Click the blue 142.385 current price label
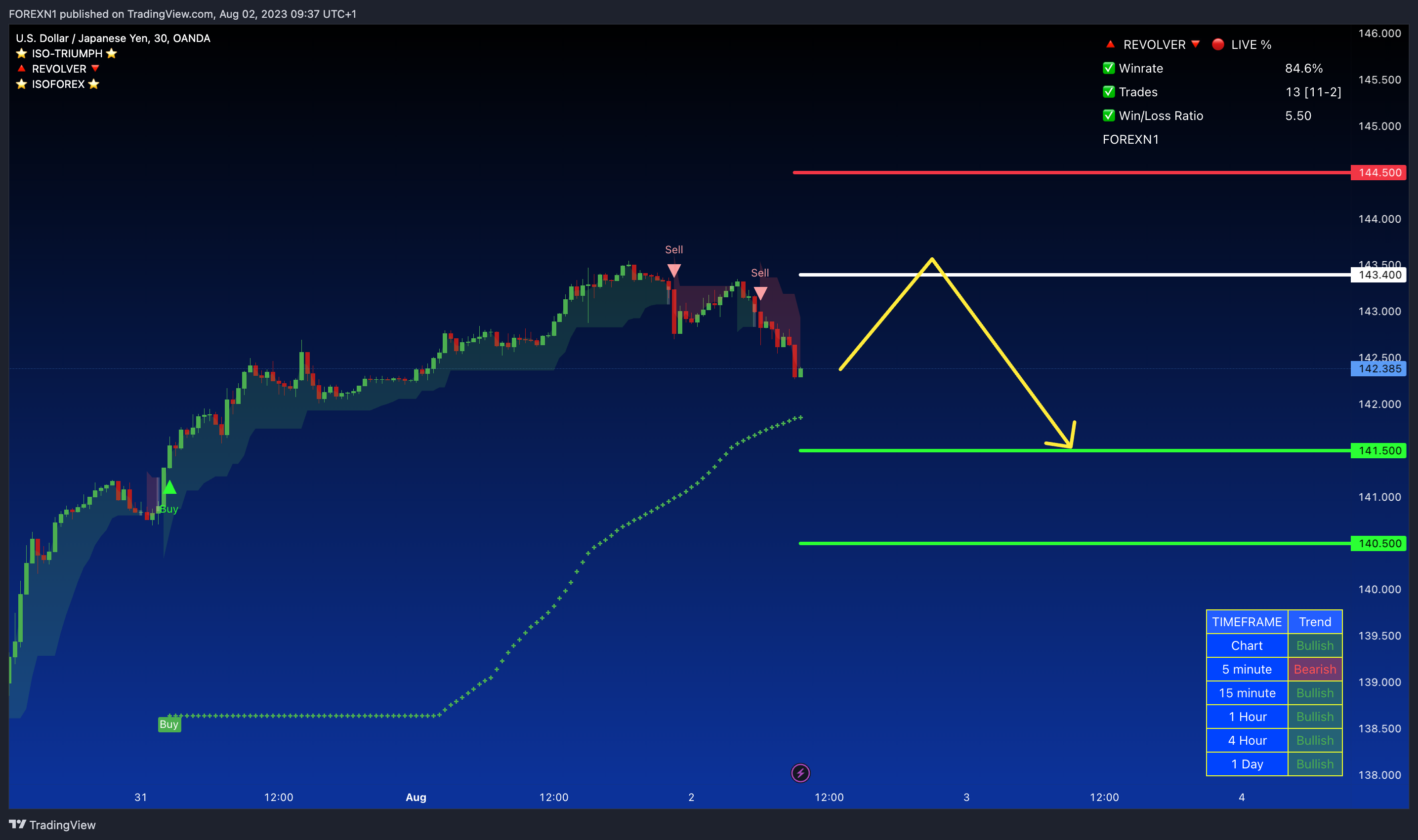This screenshot has height=840, width=1418. [x=1379, y=369]
